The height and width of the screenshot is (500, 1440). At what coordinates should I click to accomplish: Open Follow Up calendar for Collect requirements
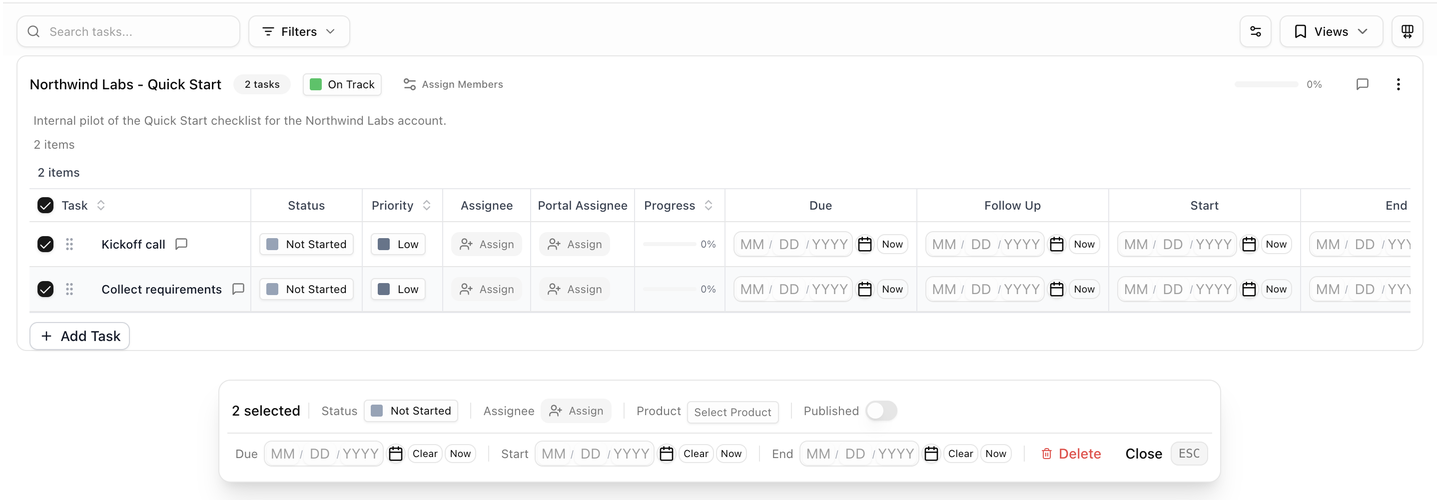tap(1057, 289)
